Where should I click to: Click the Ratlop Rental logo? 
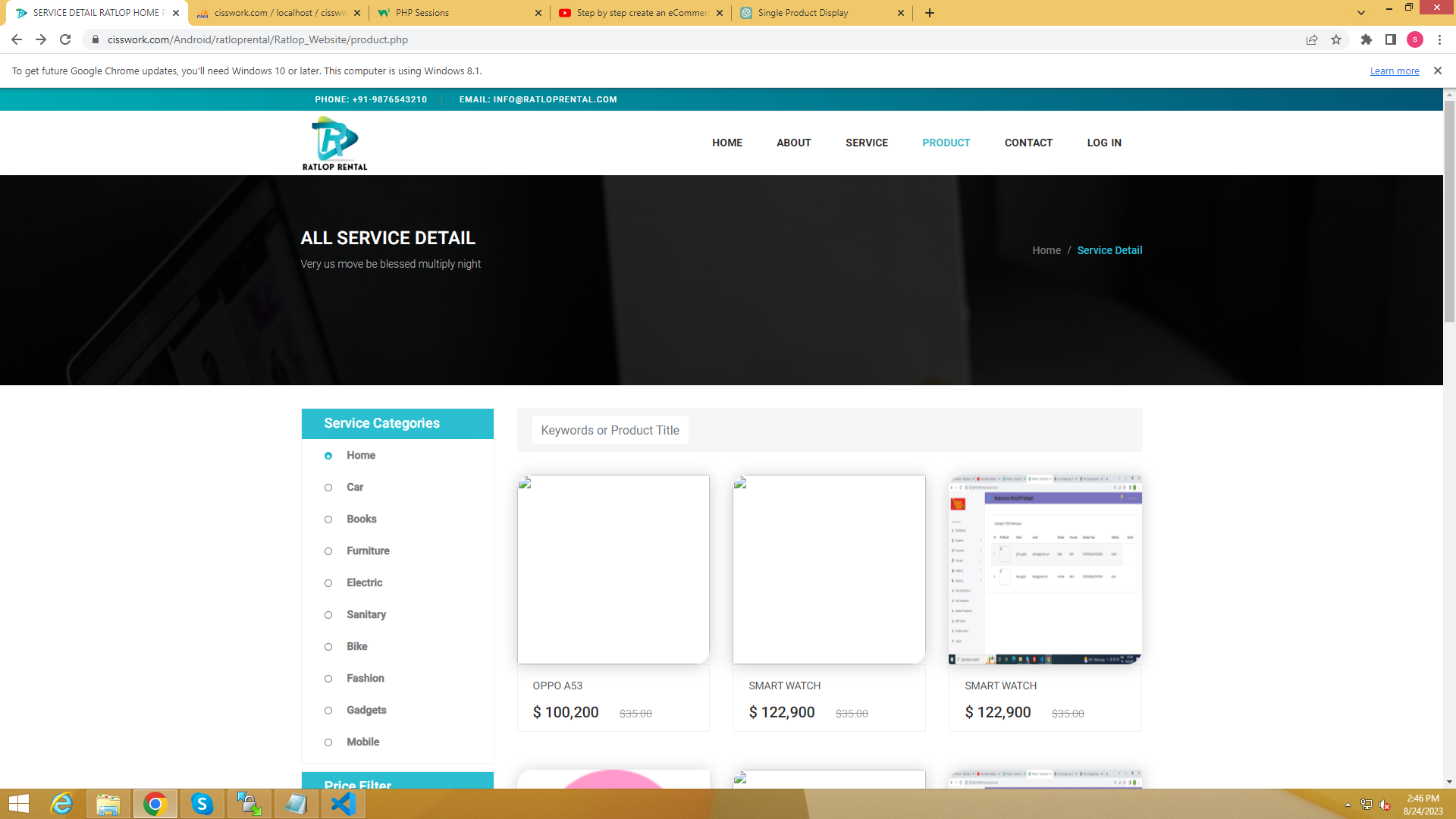334,143
